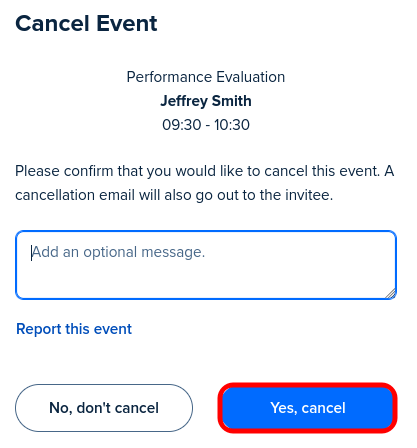Confirm with the Yes, cancel button
Image resolution: width=417 pixels, height=448 pixels.
coord(307,408)
